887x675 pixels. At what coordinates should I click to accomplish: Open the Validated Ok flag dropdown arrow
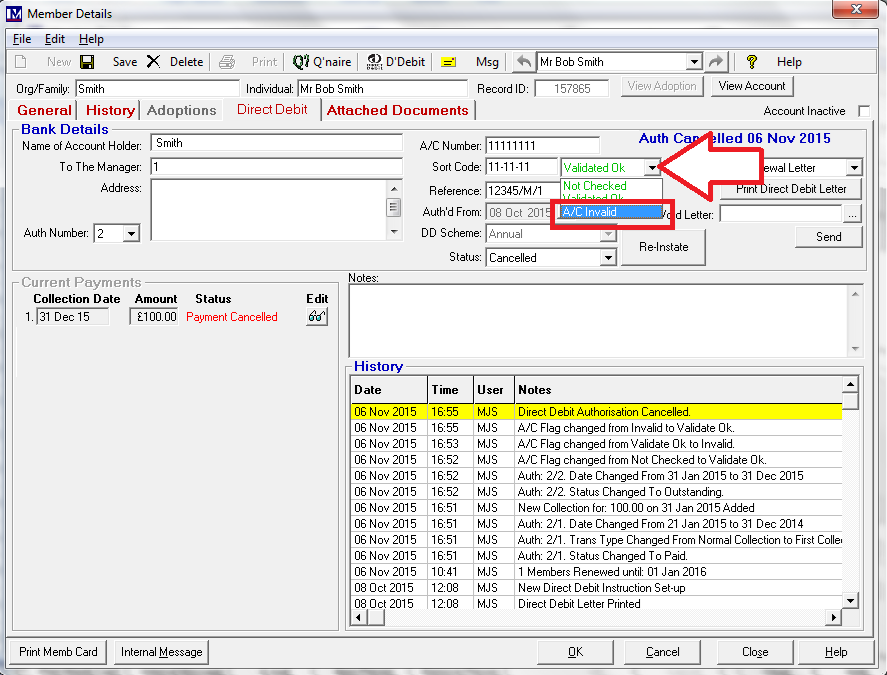coord(652,167)
